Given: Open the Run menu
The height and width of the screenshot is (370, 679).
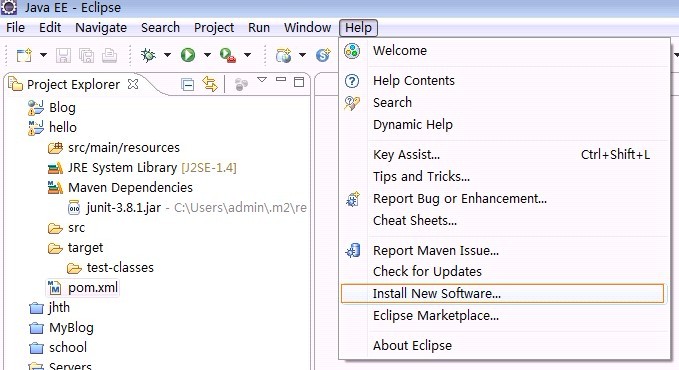Looking at the screenshot, I should 259,27.
